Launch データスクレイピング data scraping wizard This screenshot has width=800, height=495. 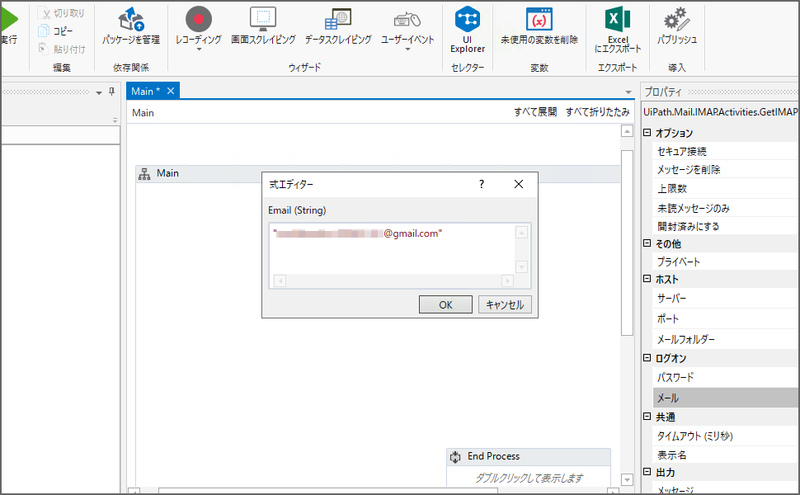(x=338, y=26)
